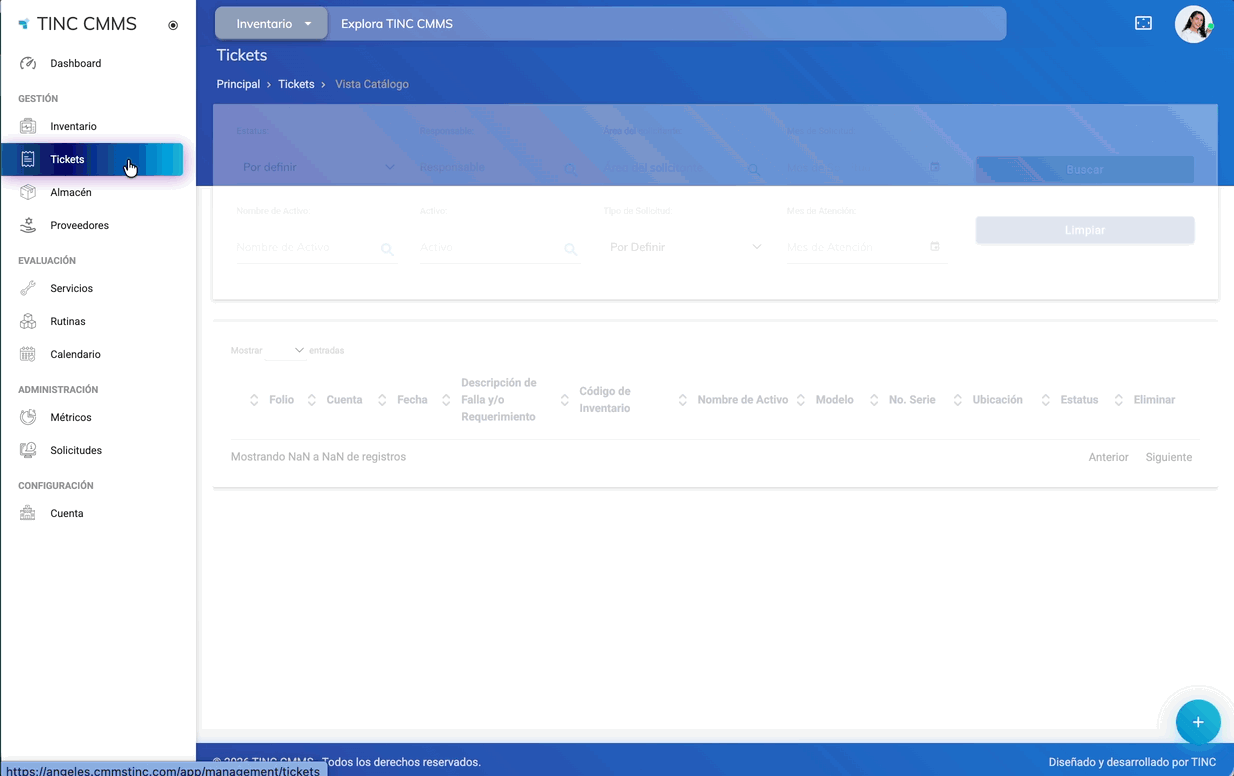1234x776 pixels.
Task: Expand Tipo de Solicitud 'Por Definir' dropdown
Action: (684, 247)
